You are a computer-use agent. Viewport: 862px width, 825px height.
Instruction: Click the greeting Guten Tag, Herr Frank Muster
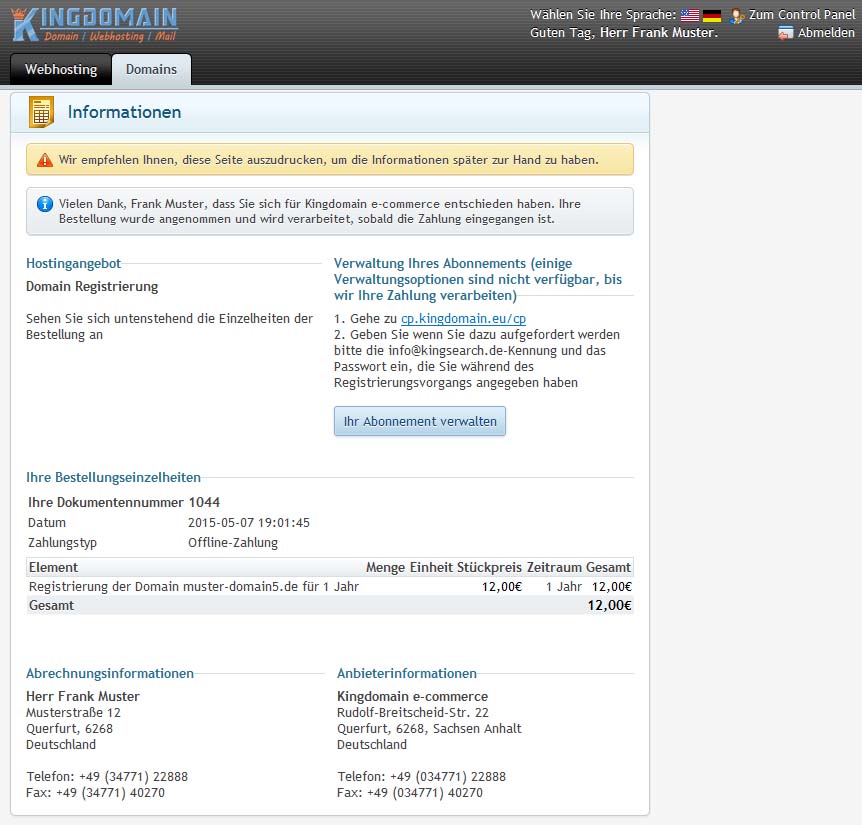pos(624,33)
